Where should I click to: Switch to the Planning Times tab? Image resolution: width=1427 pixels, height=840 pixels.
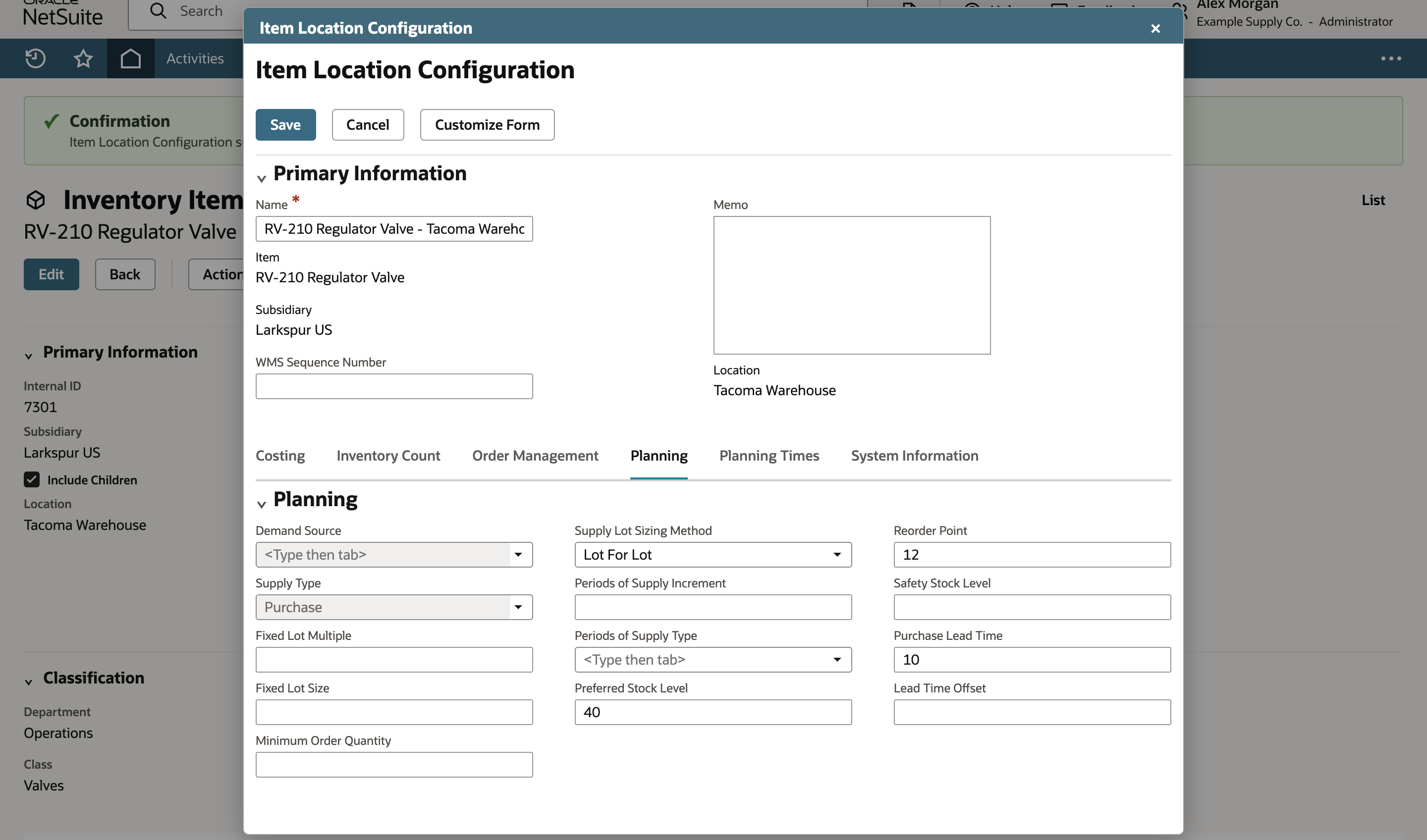coord(769,456)
